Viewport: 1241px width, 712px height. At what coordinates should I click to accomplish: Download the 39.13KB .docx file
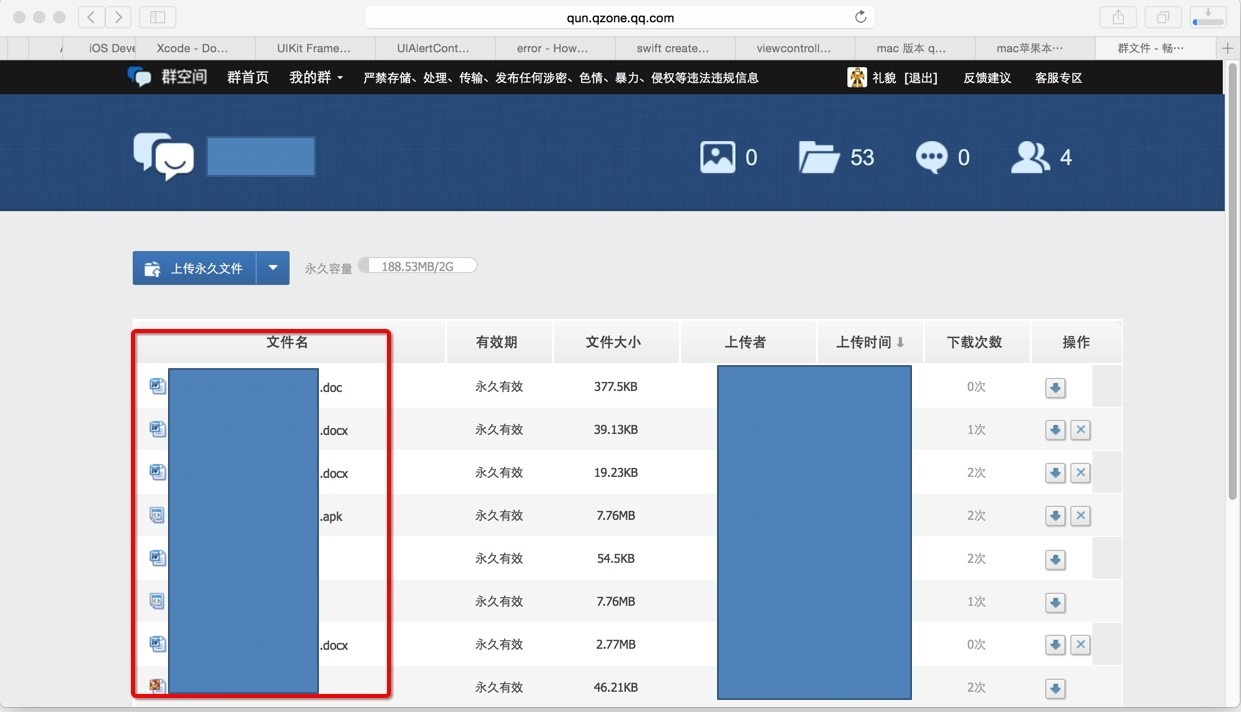point(1055,430)
